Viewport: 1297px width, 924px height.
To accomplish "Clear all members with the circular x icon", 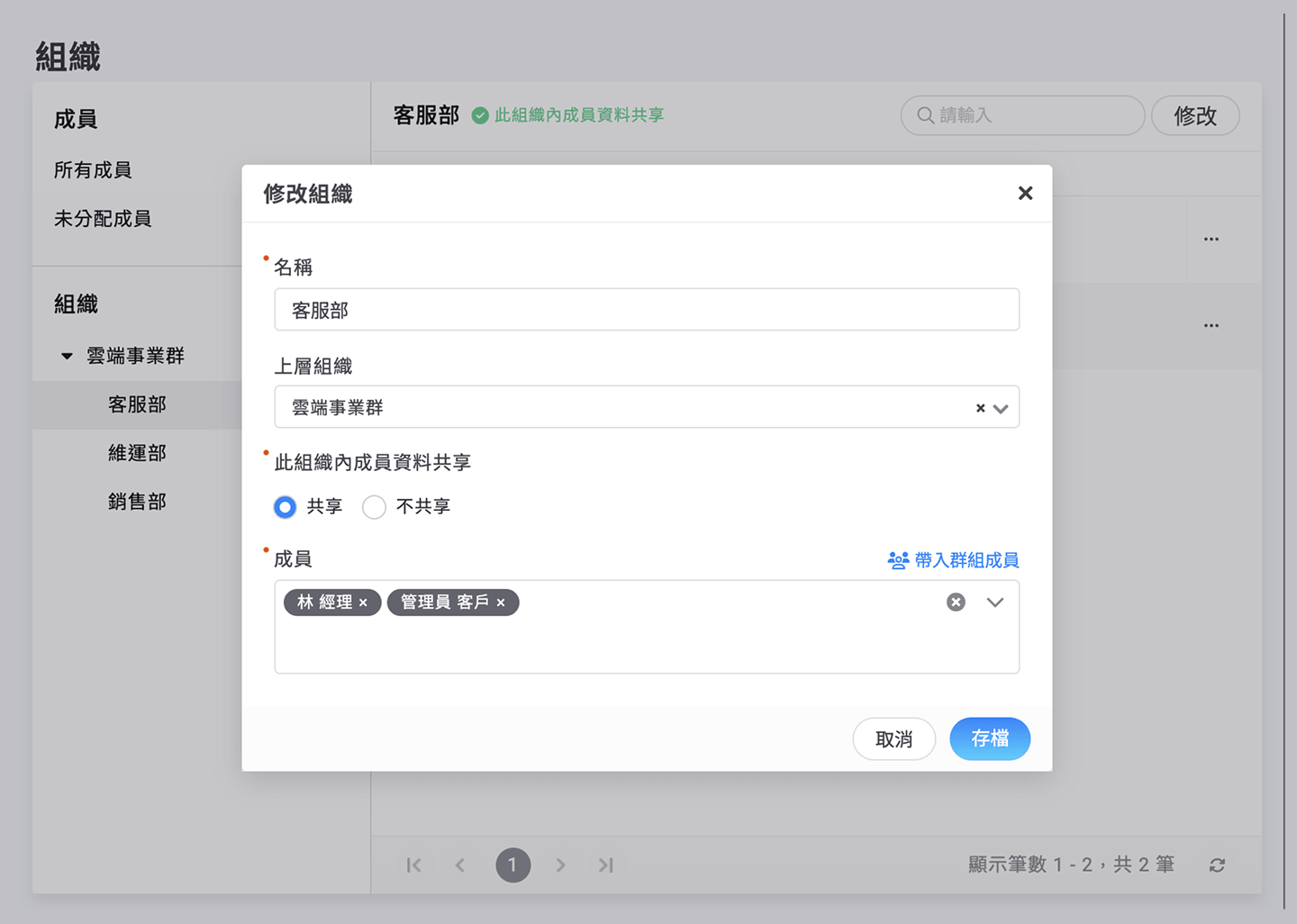I will pos(955,602).
